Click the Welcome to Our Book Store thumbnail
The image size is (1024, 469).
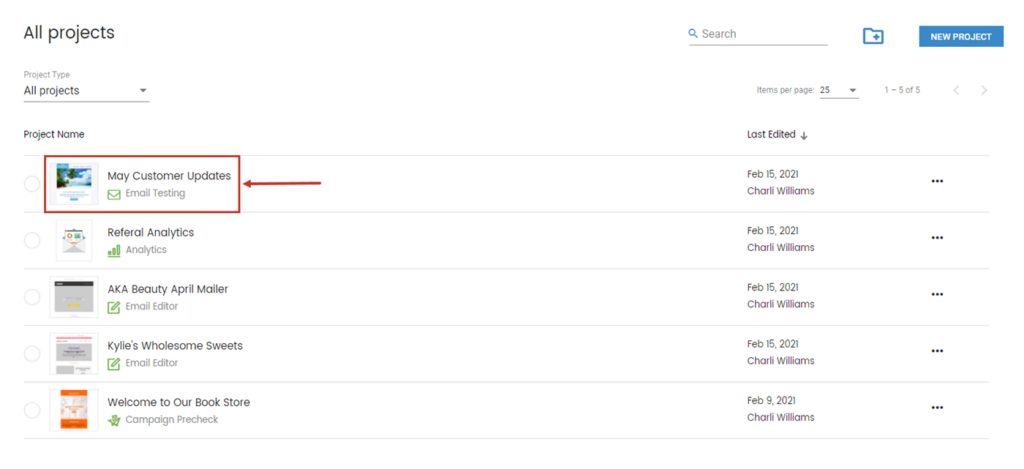(x=74, y=410)
